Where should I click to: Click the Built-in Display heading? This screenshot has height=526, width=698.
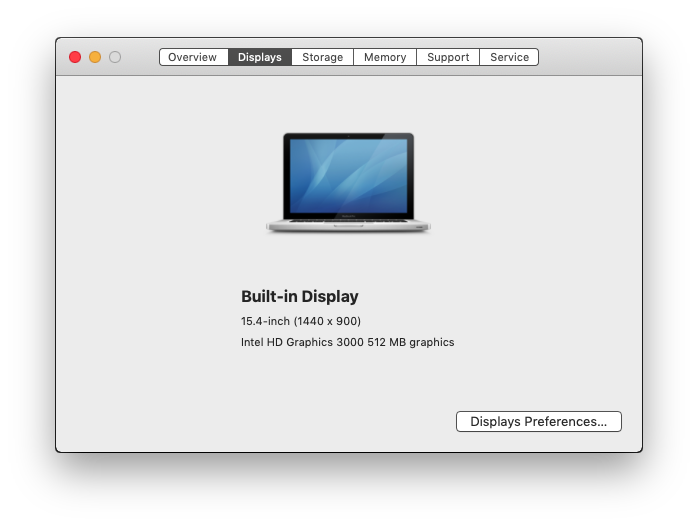pyautogui.click(x=300, y=296)
